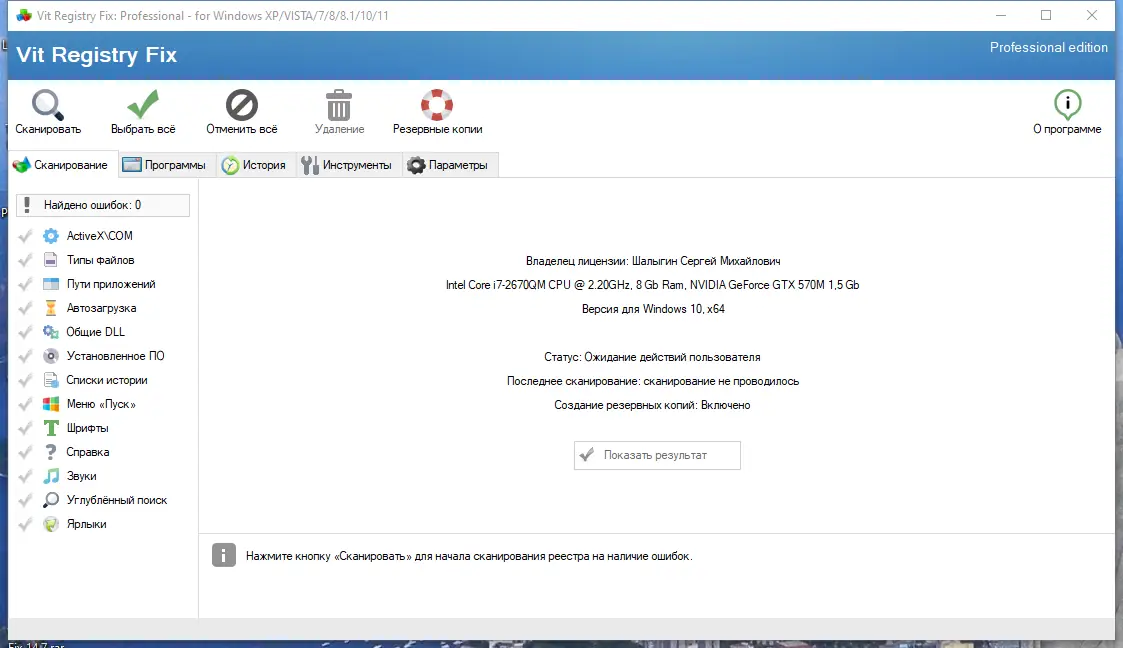Select the Установленное ПО label
The width and height of the screenshot is (1123, 648).
[x=115, y=356]
